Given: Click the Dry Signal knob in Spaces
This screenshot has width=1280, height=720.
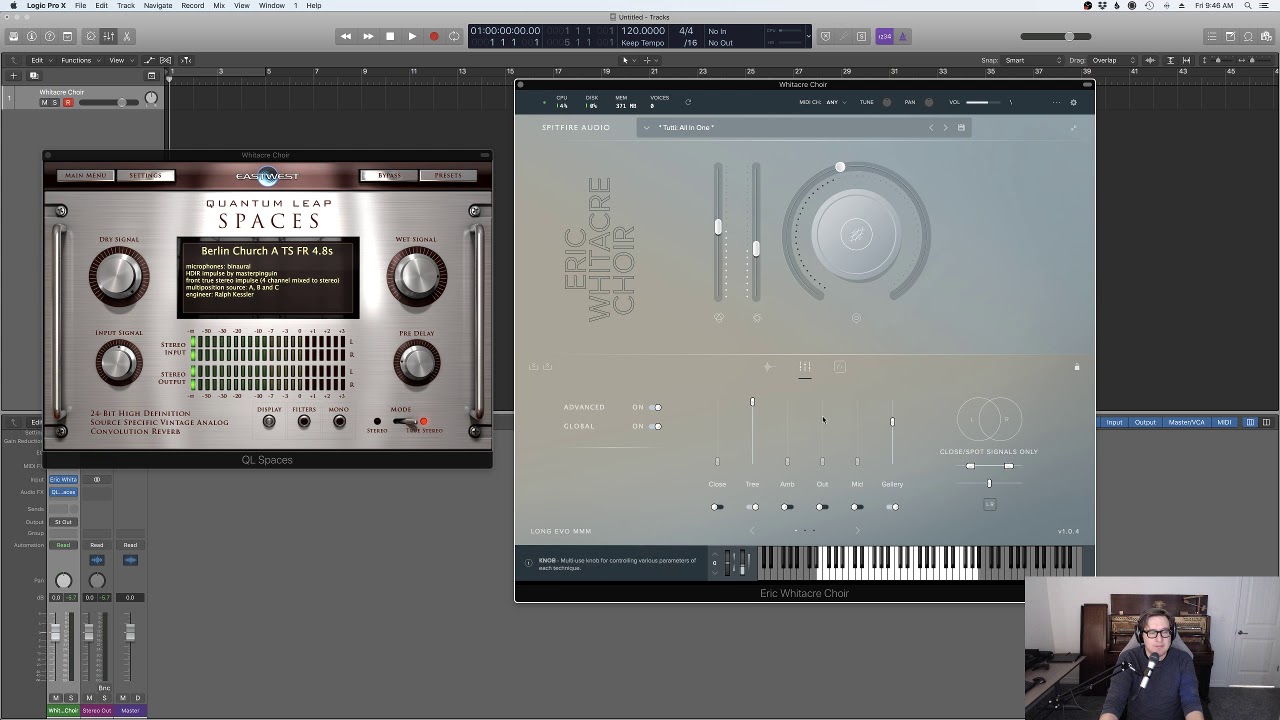Looking at the screenshot, I should 119,275.
